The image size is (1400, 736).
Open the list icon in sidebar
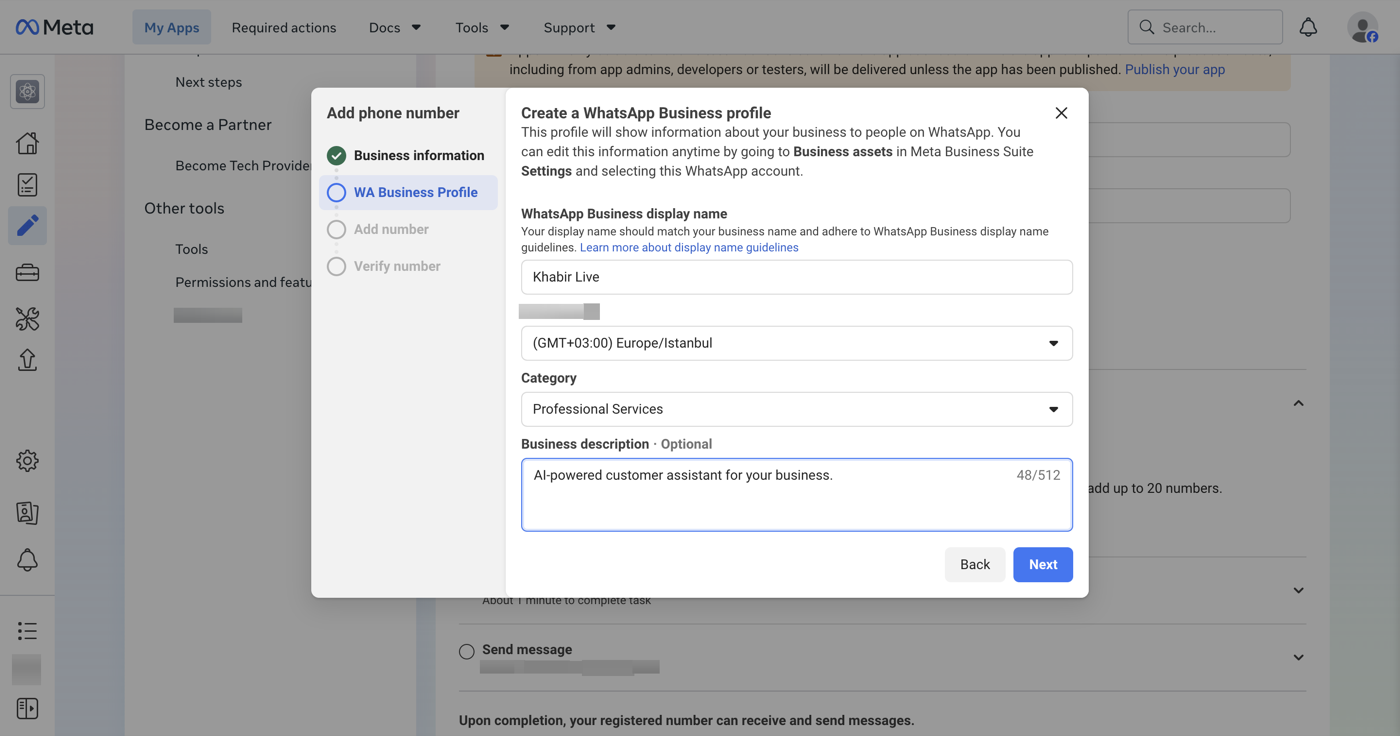click(x=27, y=631)
